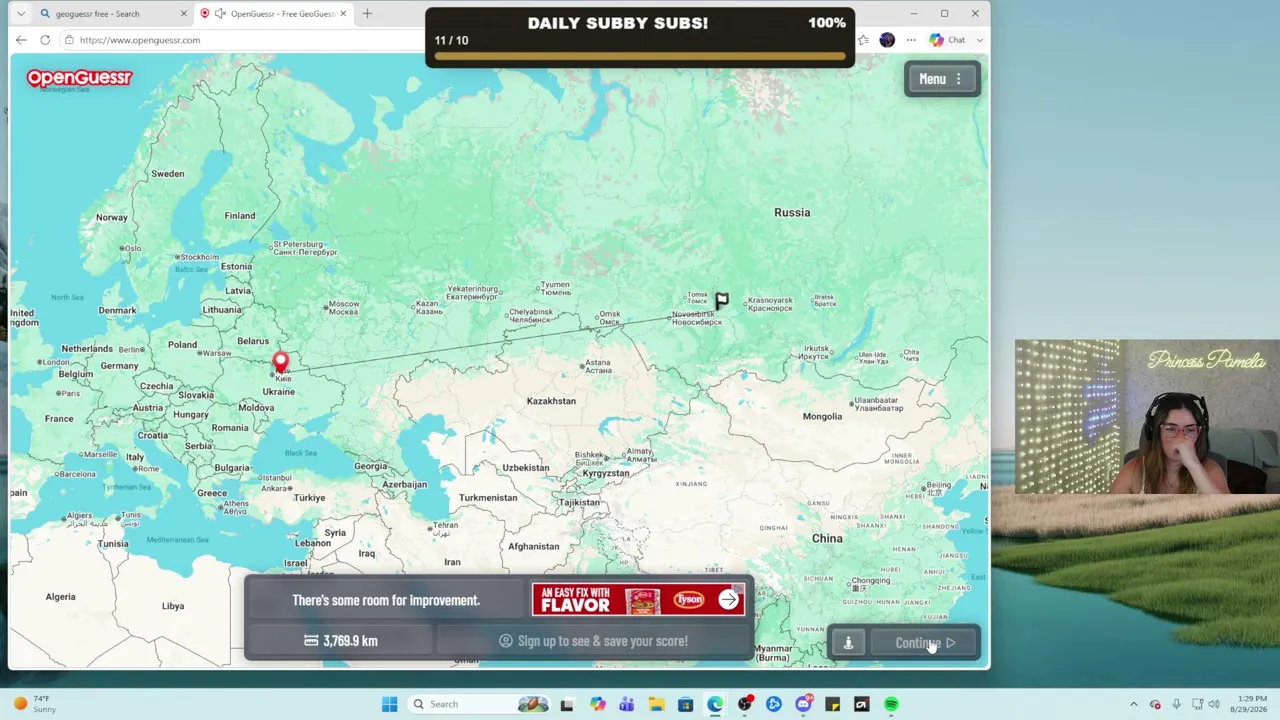Image resolution: width=1280 pixels, height=720 pixels.
Task: Open Sticky Notes from the taskbar
Action: tap(832, 704)
